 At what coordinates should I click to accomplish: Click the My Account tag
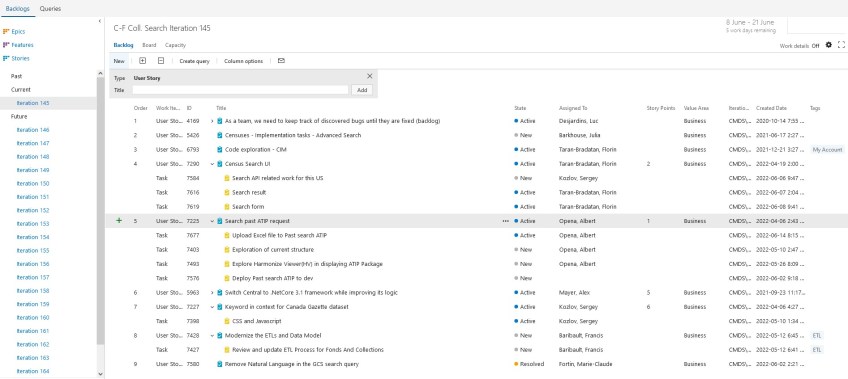(x=827, y=150)
